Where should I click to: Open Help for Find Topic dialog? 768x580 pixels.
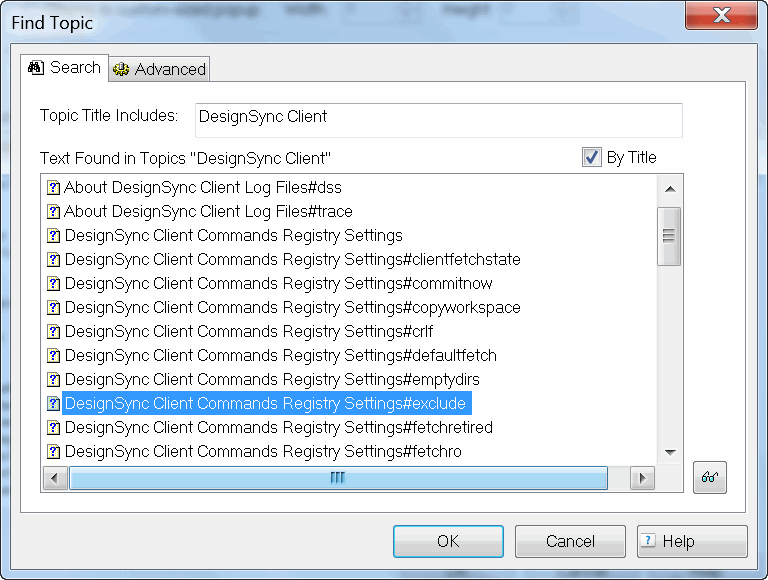pyautogui.click(x=692, y=541)
